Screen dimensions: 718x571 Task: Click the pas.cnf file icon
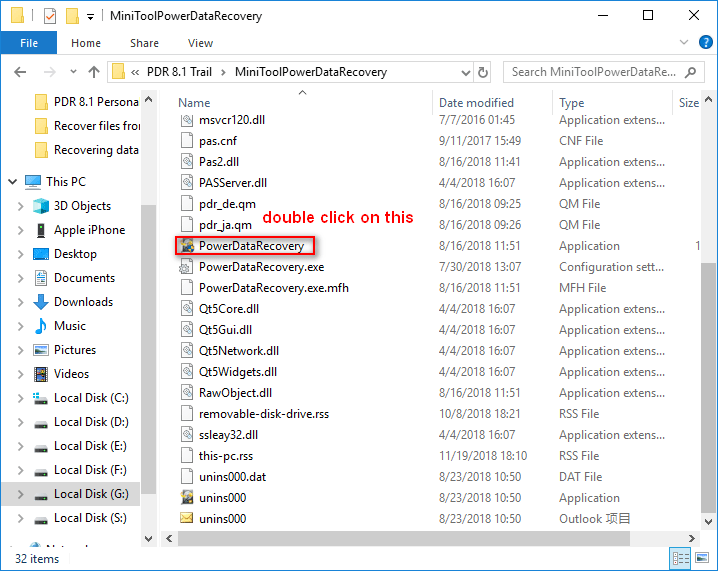click(x=187, y=141)
